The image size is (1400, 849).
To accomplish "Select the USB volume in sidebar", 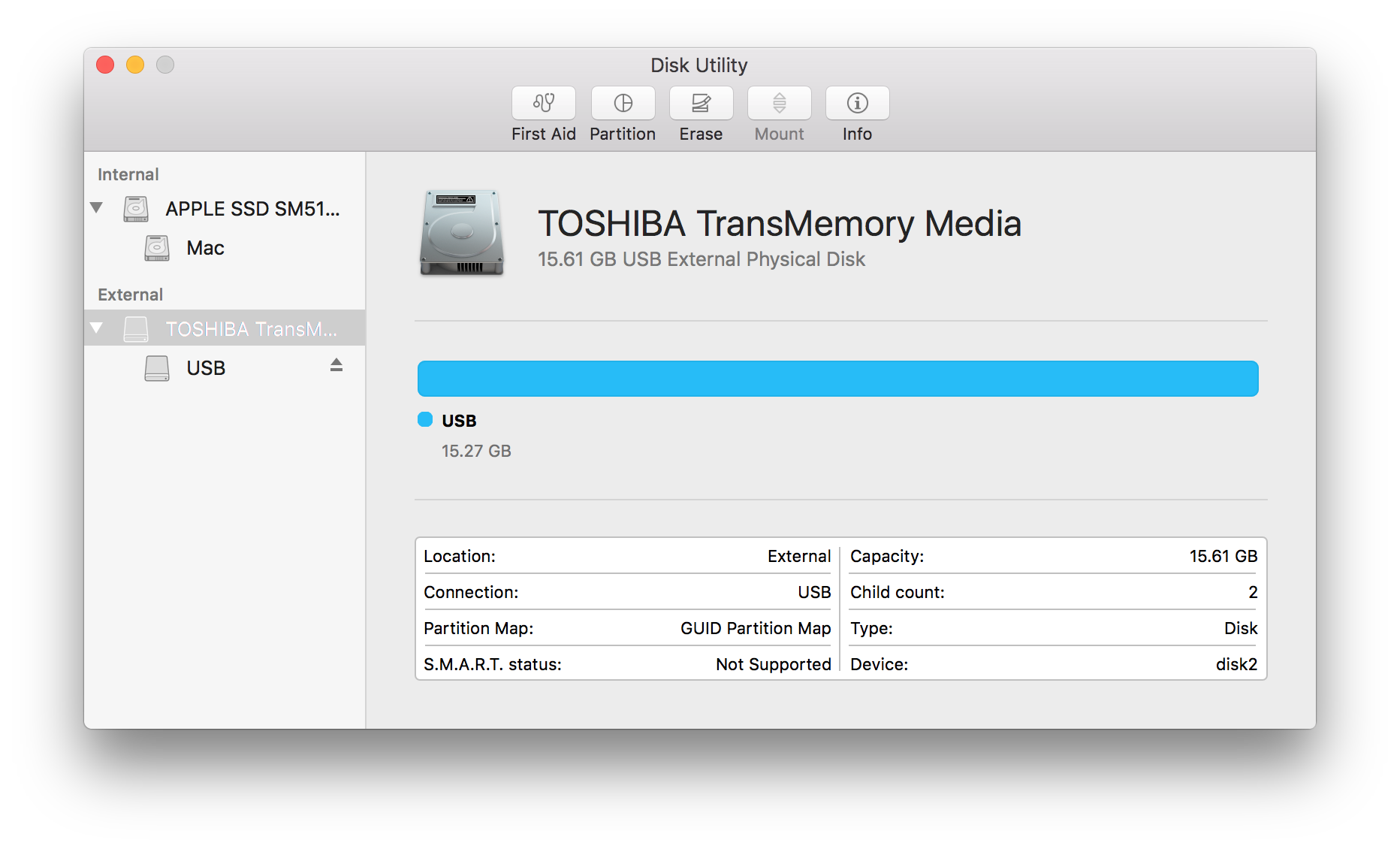I will 206,368.
